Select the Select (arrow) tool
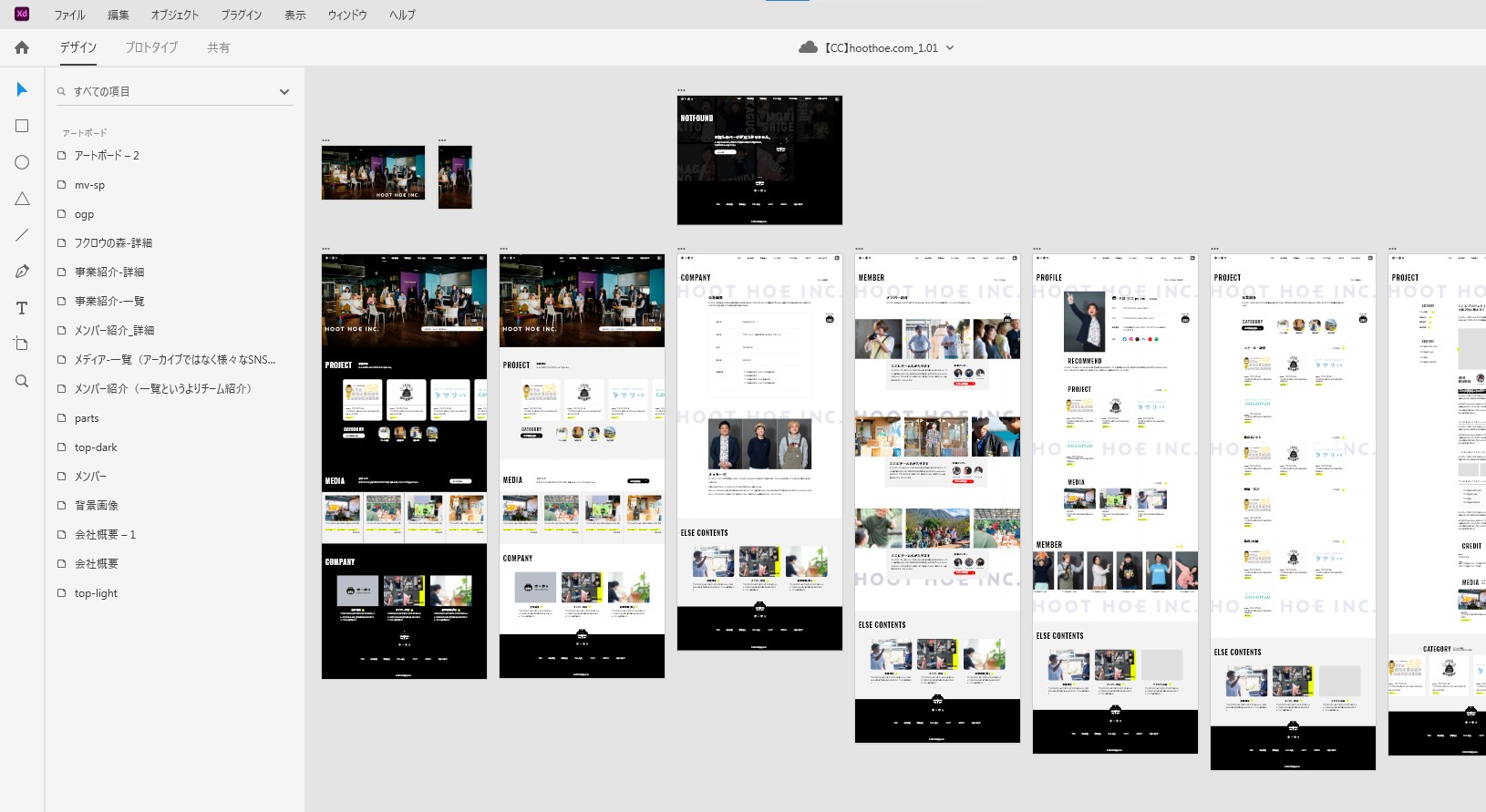1486x812 pixels. point(22,89)
